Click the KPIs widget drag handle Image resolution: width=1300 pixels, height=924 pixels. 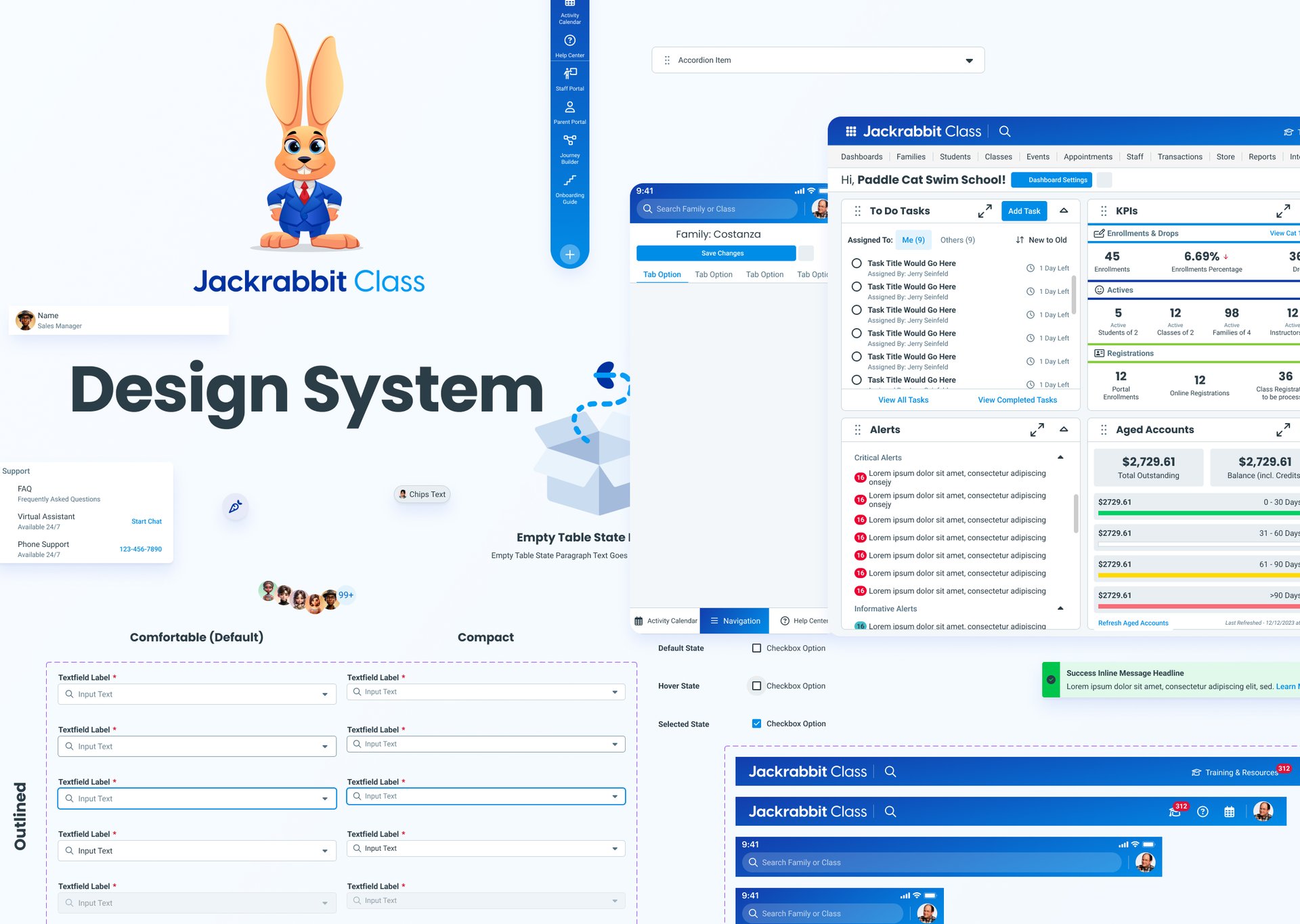point(1104,211)
